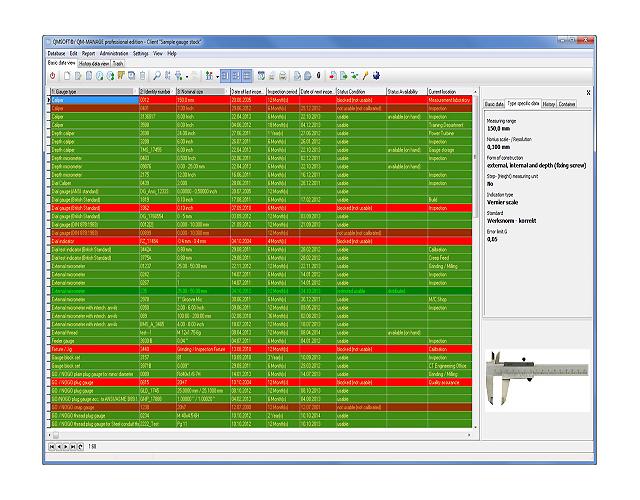Sort by the '1: Gauge type' column header
The image size is (640, 500).
(94, 91)
